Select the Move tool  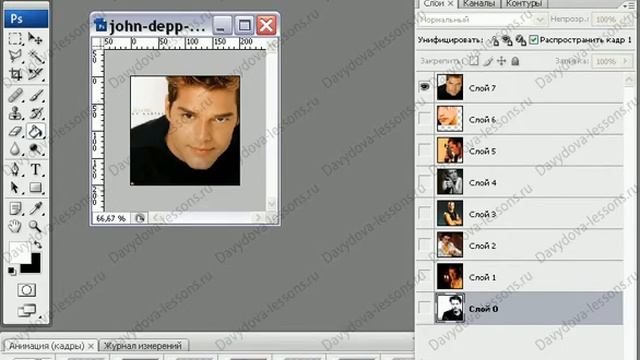tap(36, 39)
